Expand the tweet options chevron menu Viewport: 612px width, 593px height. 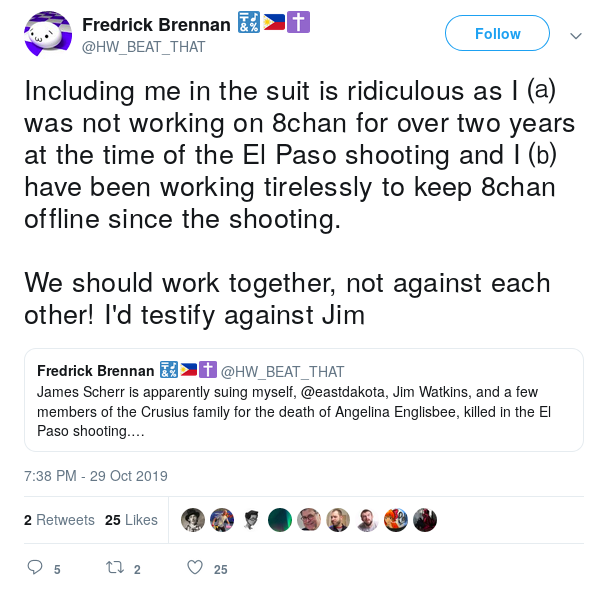coord(576,36)
